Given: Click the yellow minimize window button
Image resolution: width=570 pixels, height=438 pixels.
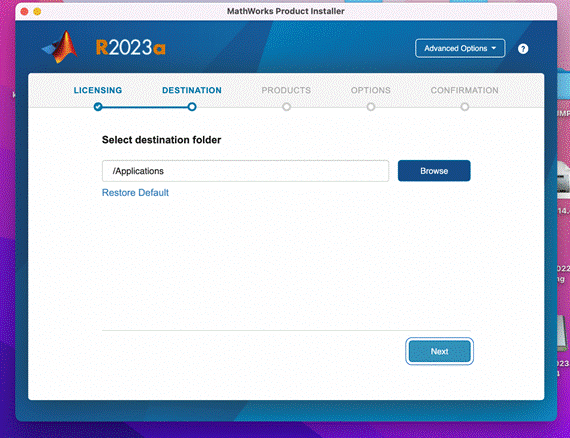Looking at the screenshot, I should tap(37, 12).
